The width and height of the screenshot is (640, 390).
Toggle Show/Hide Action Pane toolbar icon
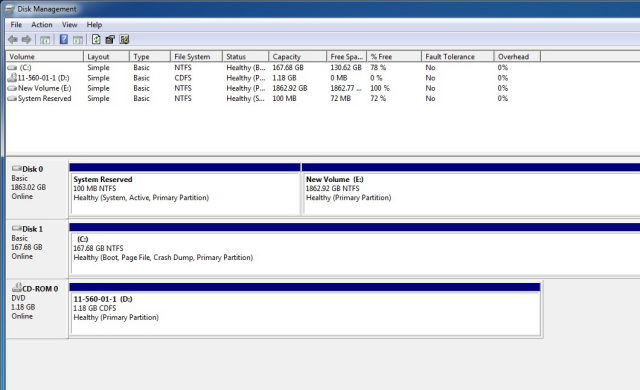coord(78,40)
